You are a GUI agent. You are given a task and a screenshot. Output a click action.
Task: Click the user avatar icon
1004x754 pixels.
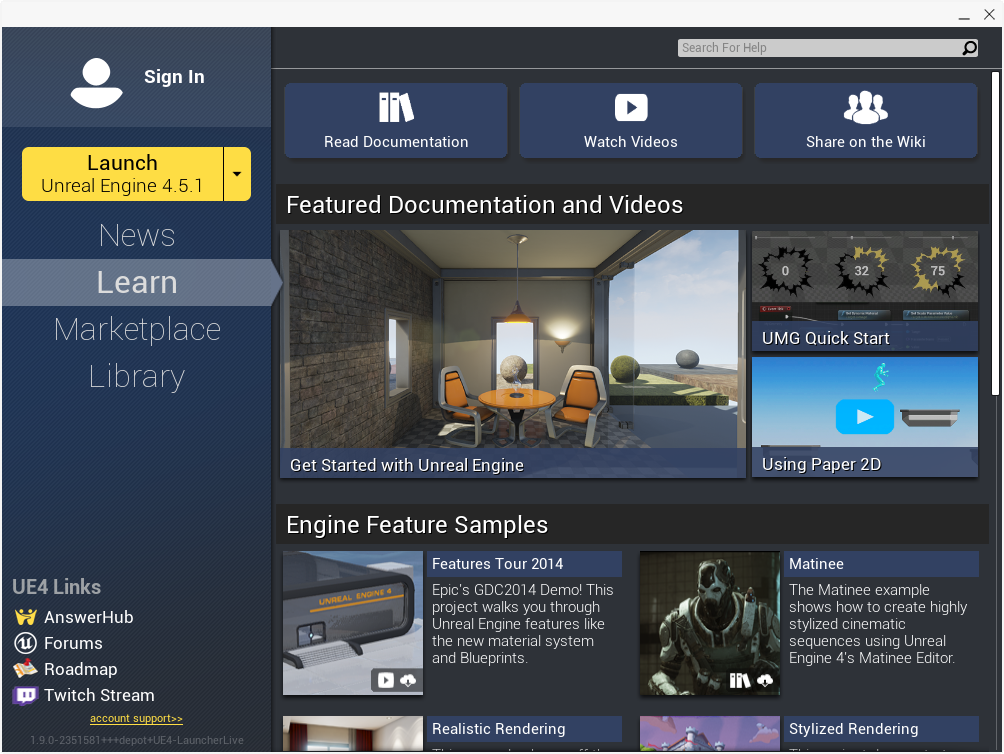click(x=97, y=83)
